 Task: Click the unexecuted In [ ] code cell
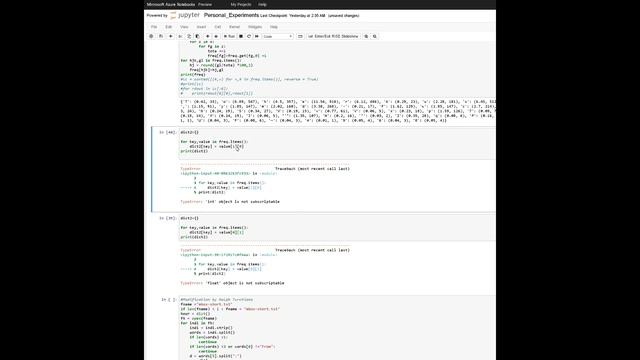tap(337, 329)
